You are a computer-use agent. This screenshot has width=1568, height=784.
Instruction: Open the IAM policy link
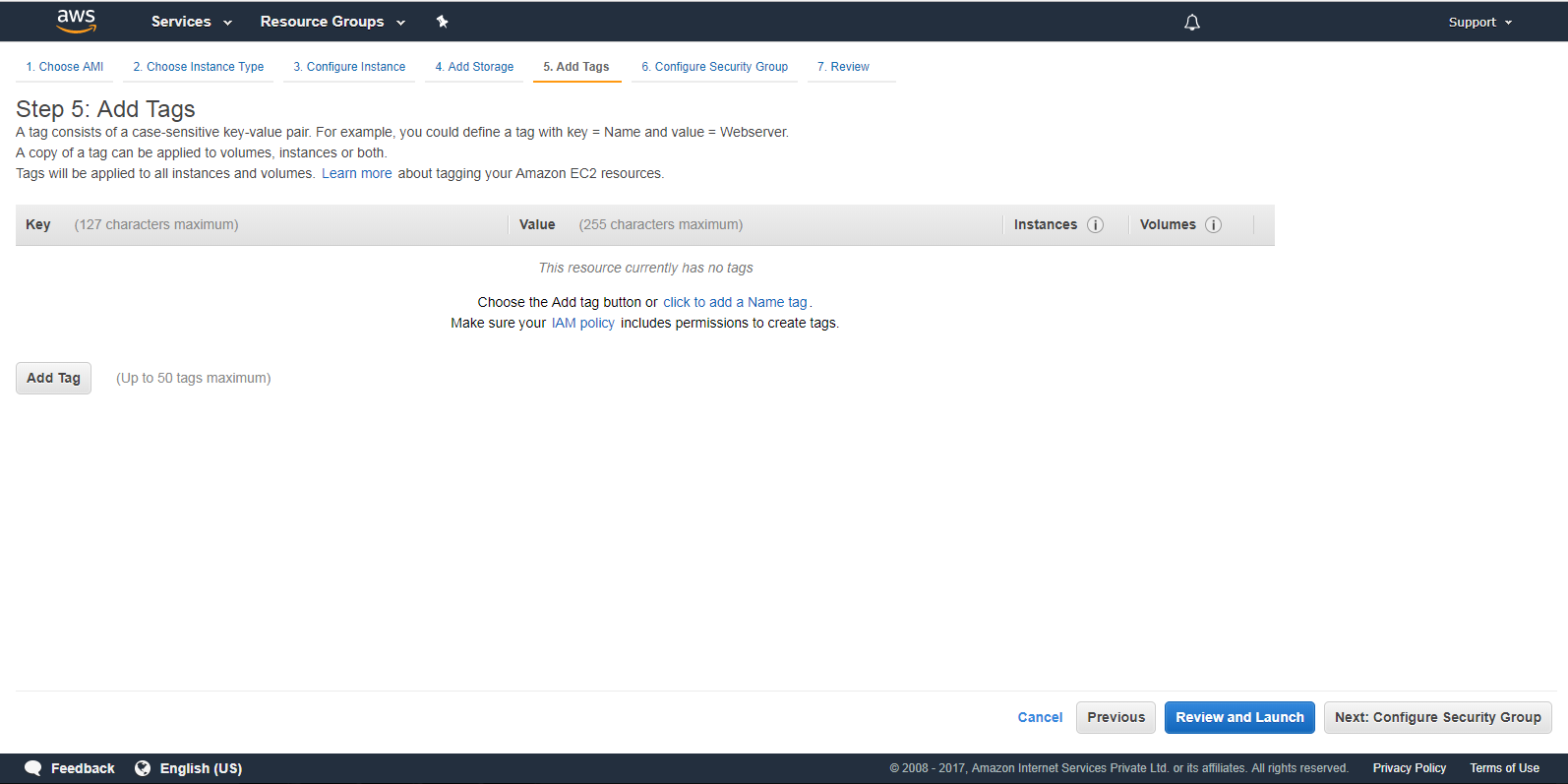[x=582, y=323]
